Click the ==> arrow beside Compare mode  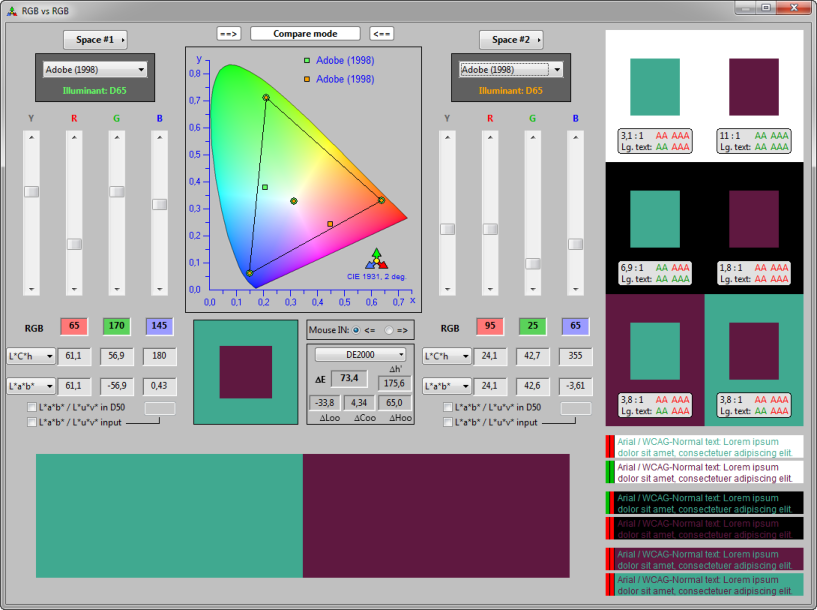[x=229, y=34]
